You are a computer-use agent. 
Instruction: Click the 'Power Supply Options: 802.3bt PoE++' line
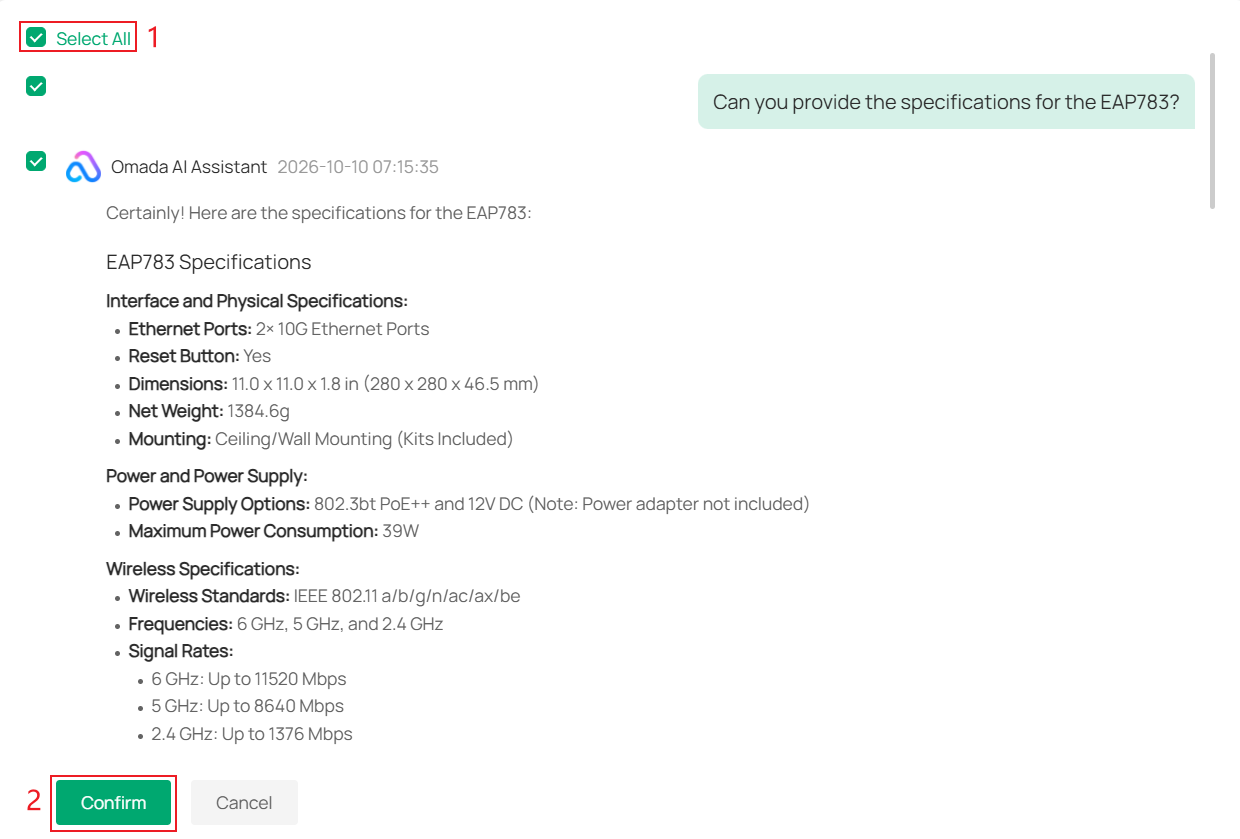click(x=469, y=504)
